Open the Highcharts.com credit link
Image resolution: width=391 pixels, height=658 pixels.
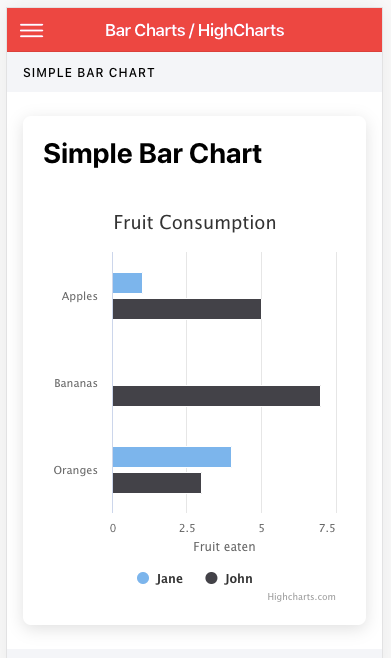coord(301,597)
